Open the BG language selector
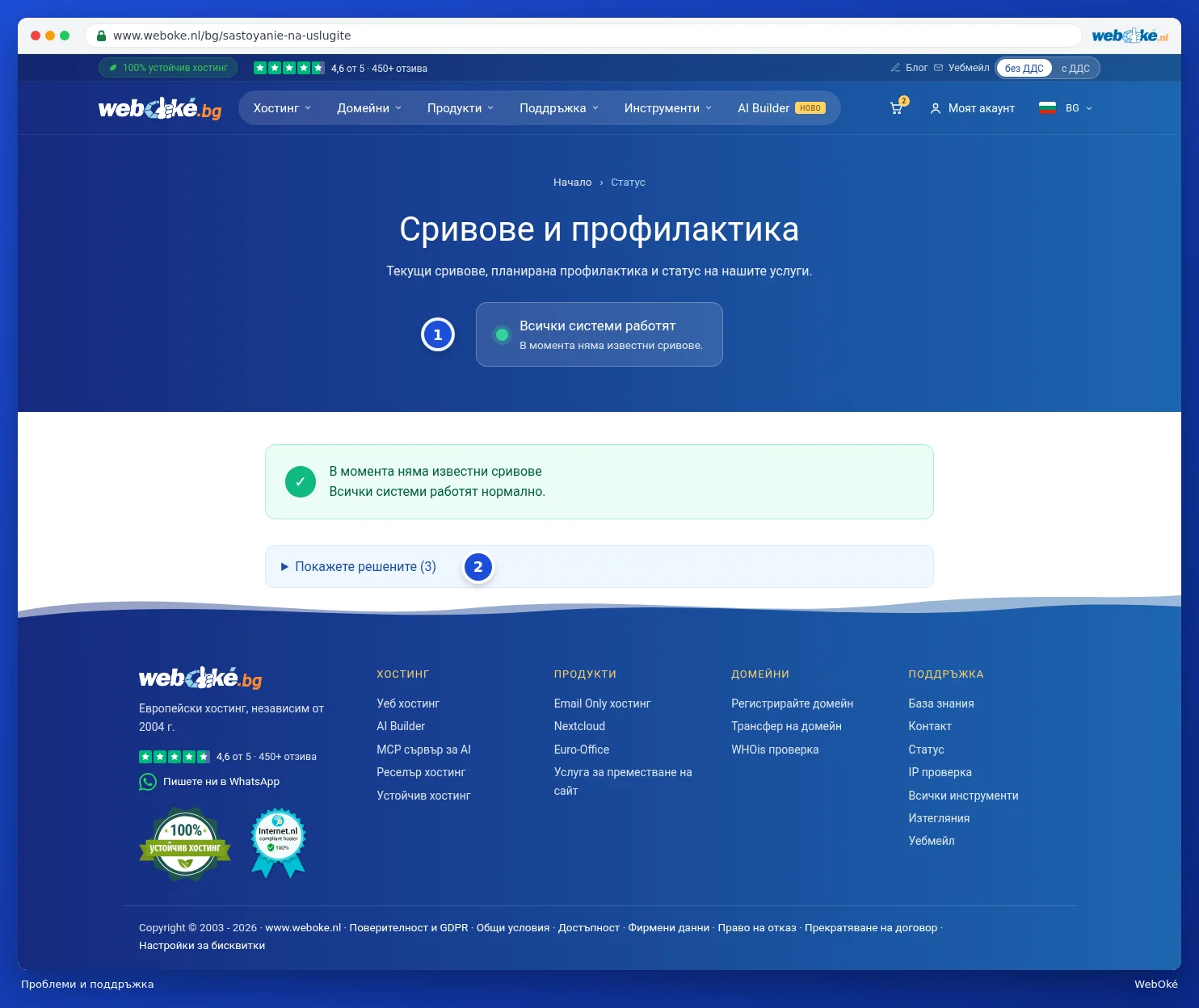Viewport: 1199px width, 1008px height. tap(1066, 108)
